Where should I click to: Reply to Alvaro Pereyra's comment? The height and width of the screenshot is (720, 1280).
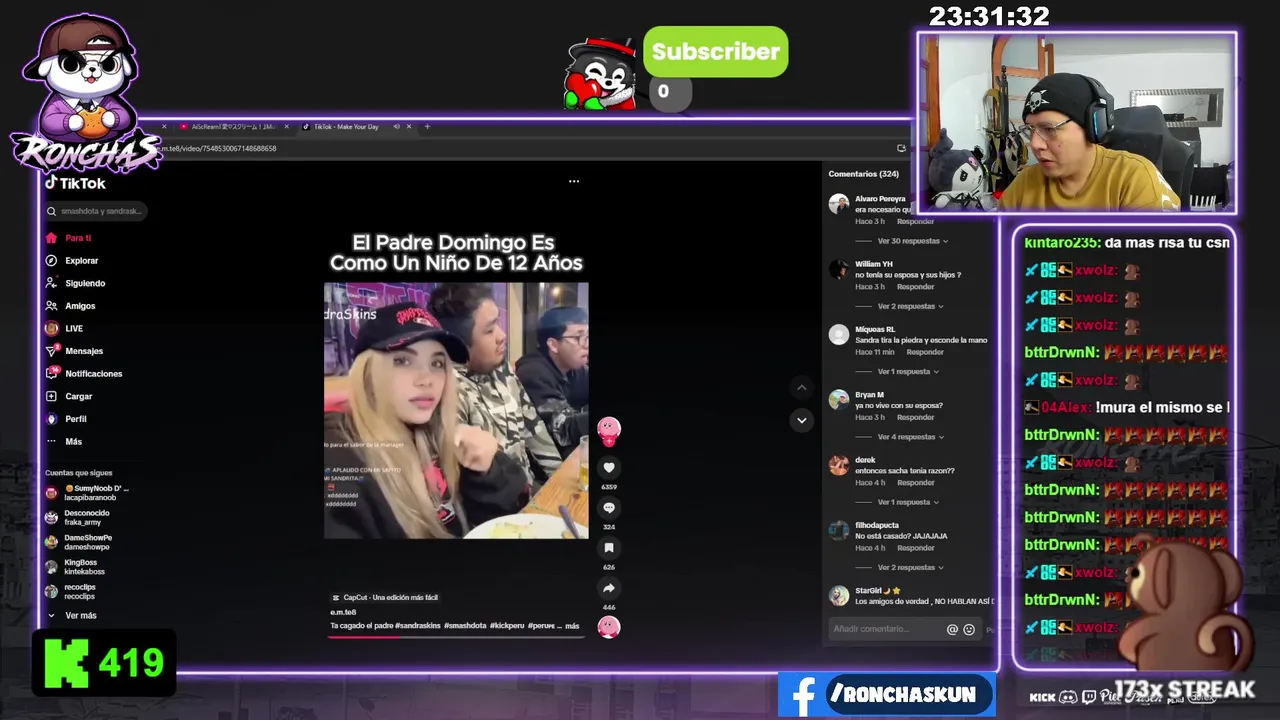pos(915,221)
